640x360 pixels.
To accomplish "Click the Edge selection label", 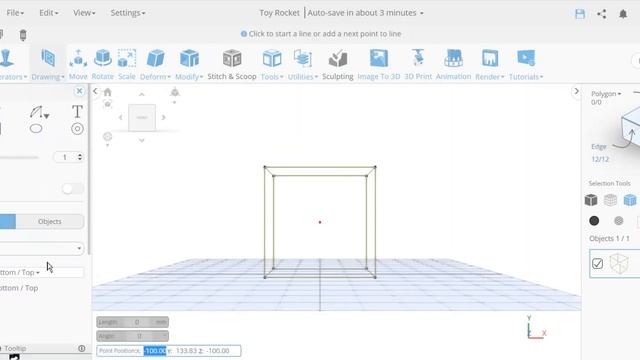I will coord(599,147).
